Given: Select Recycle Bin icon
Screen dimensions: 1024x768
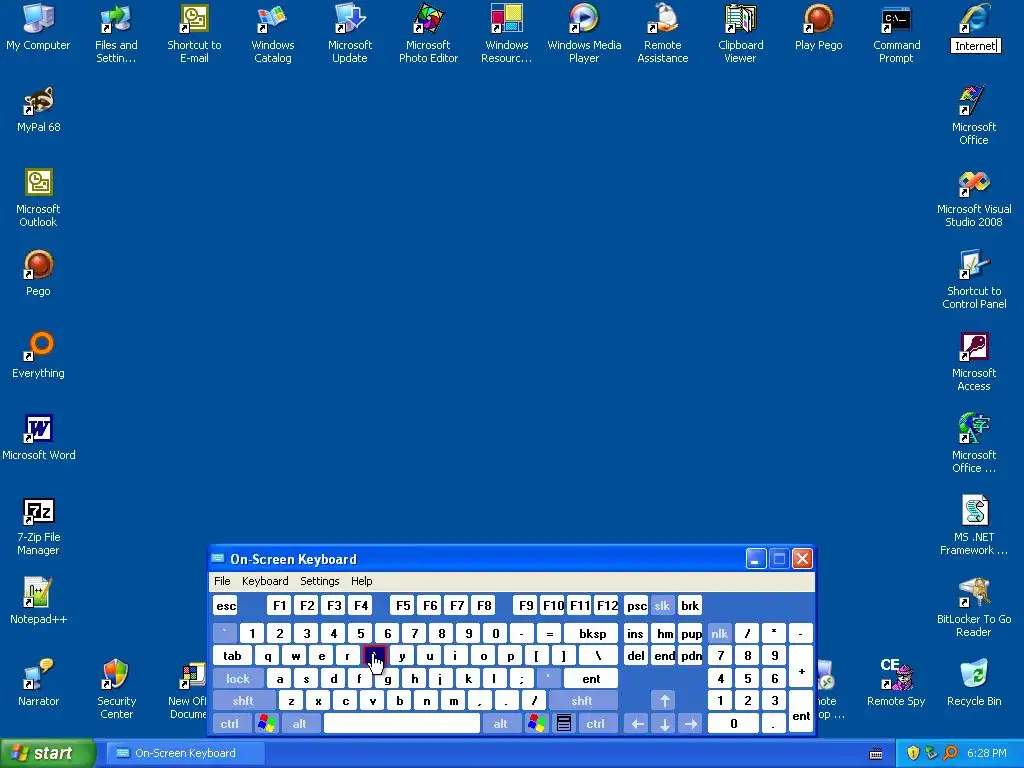Looking at the screenshot, I should [974, 683].
